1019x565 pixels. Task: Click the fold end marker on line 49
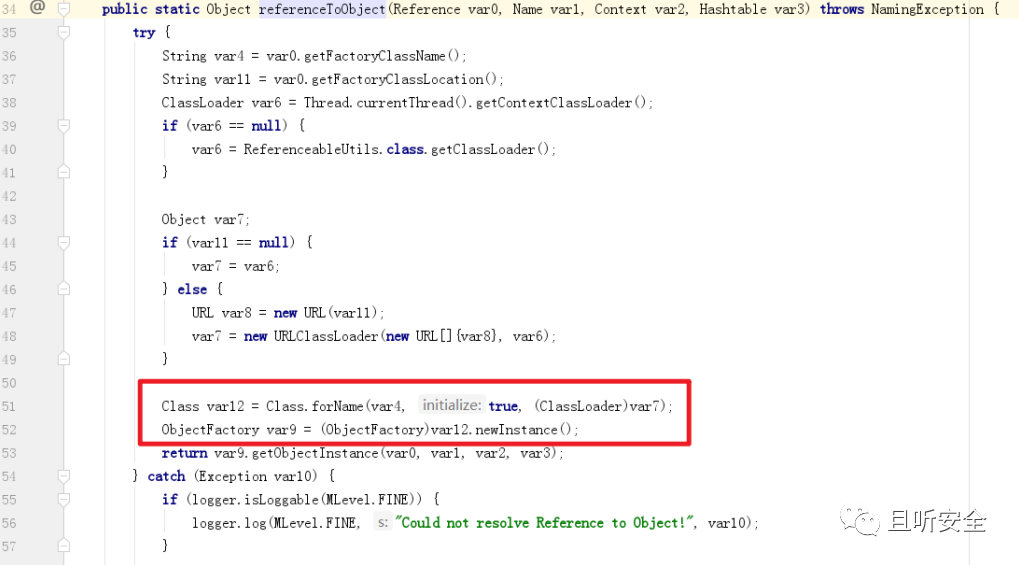[x=64, y=359]
